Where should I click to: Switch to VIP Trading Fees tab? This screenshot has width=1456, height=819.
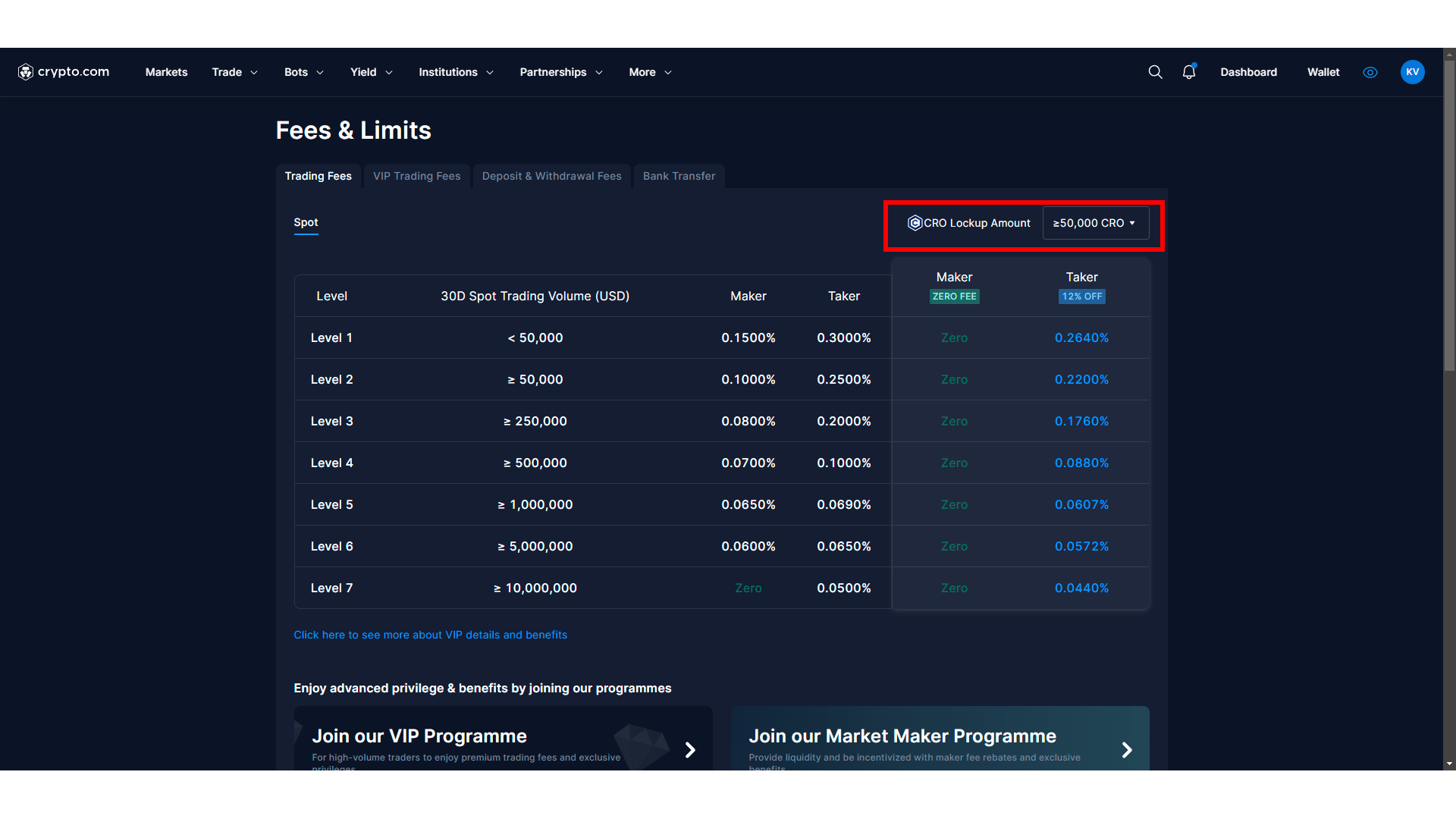pyautogui.click(x=417, y=176)
